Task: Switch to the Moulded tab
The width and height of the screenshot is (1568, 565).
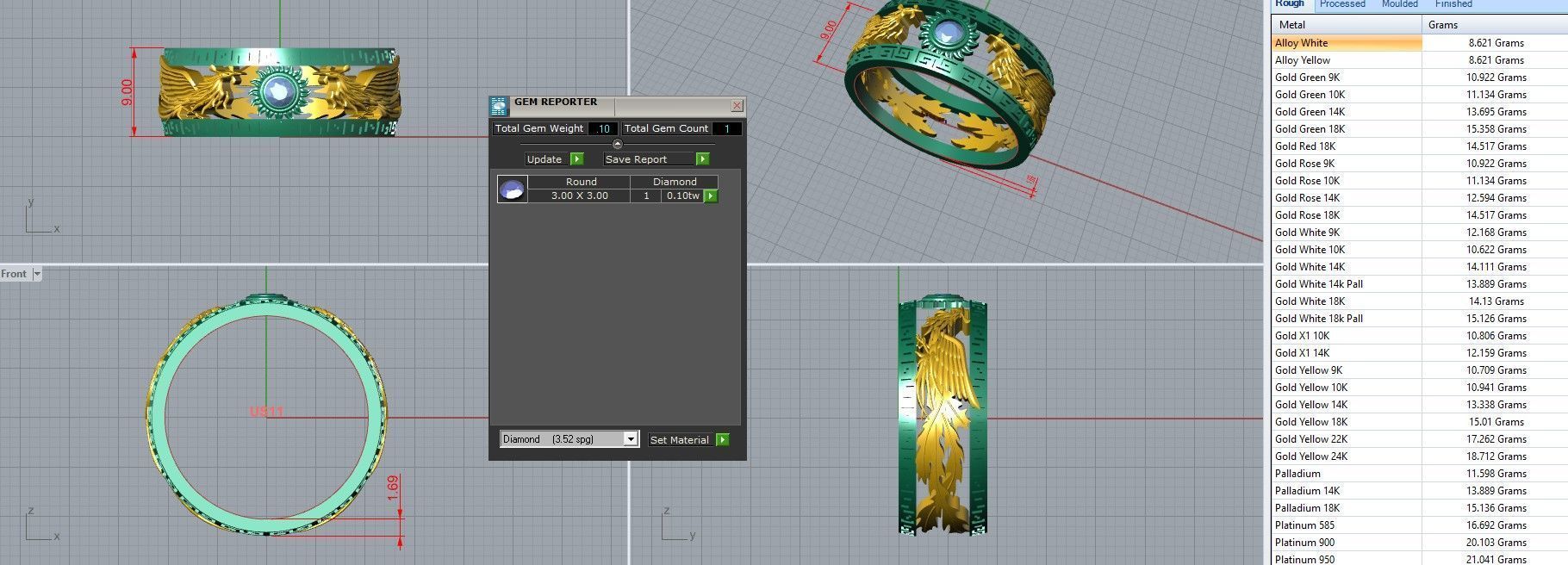Action: [x=1400, y=4]
